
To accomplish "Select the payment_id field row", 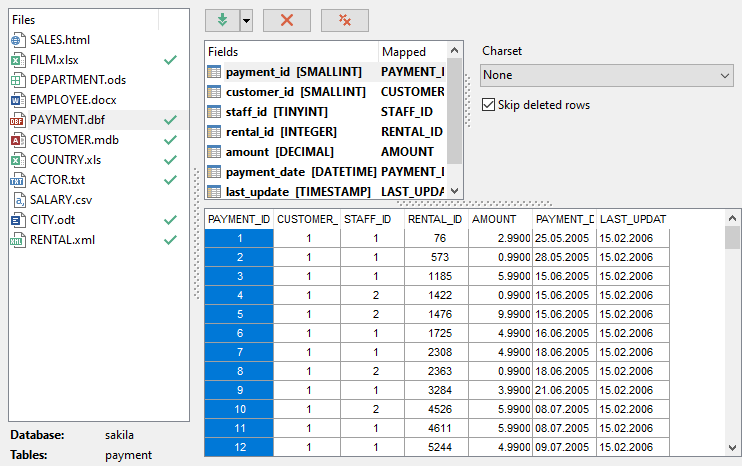I will [290, 72].
